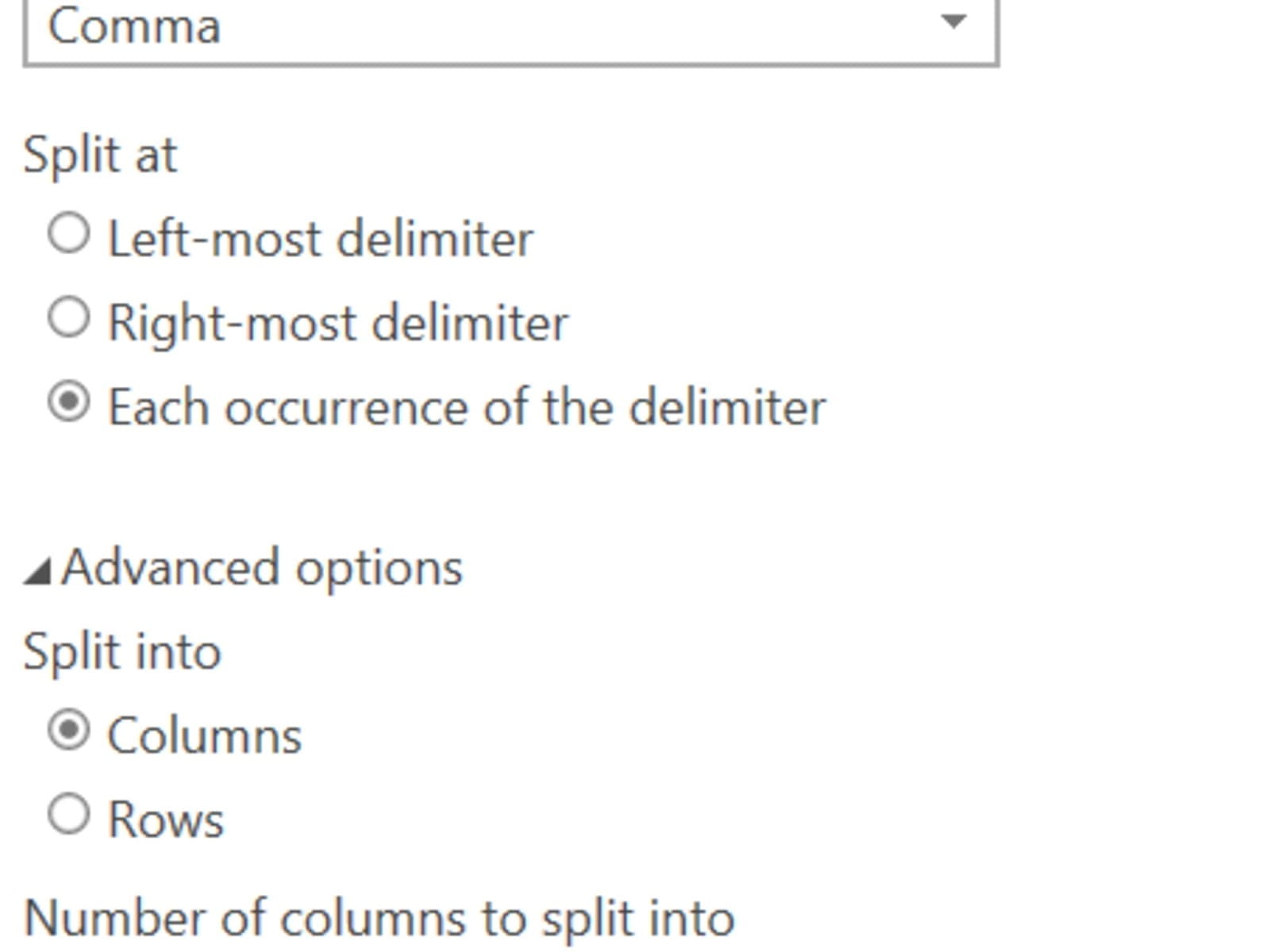Choose the Each occurrence radio button
Screen dimensions: 1270x952
pyautogui.click(x=68, y=403)
